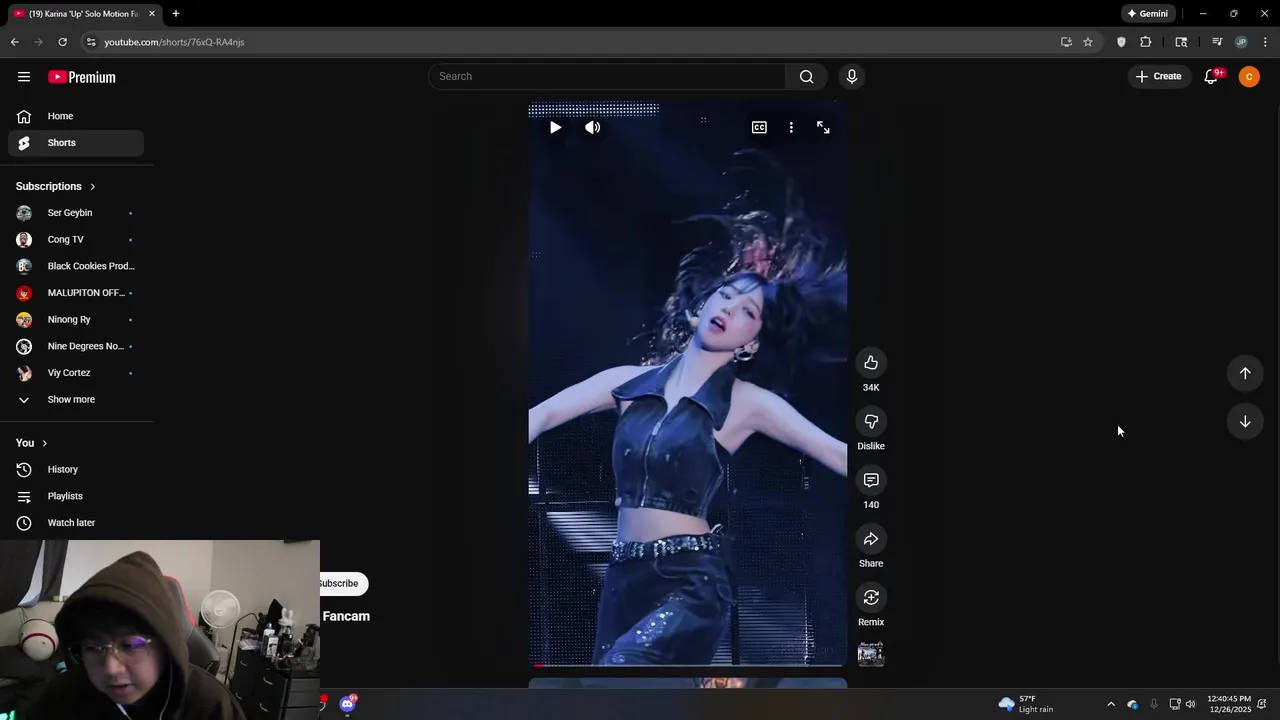Open the sound thumbnail of the Short
This screenshot has height=720, width=1280.
coord(871,655)
